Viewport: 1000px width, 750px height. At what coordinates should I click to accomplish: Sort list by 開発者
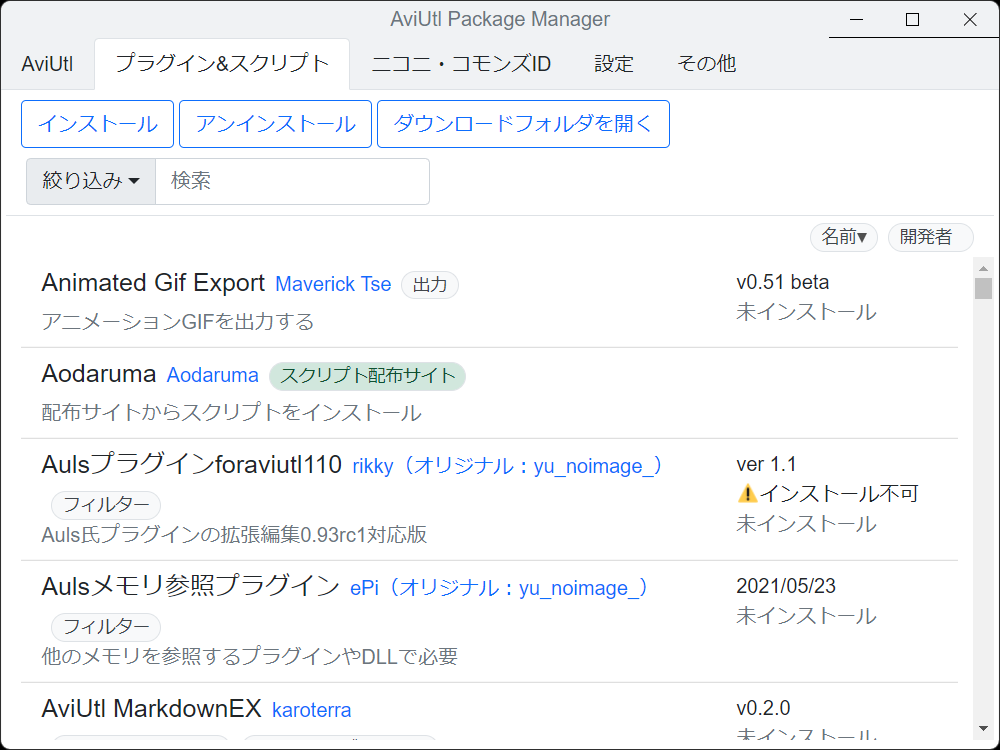(930, 237)
